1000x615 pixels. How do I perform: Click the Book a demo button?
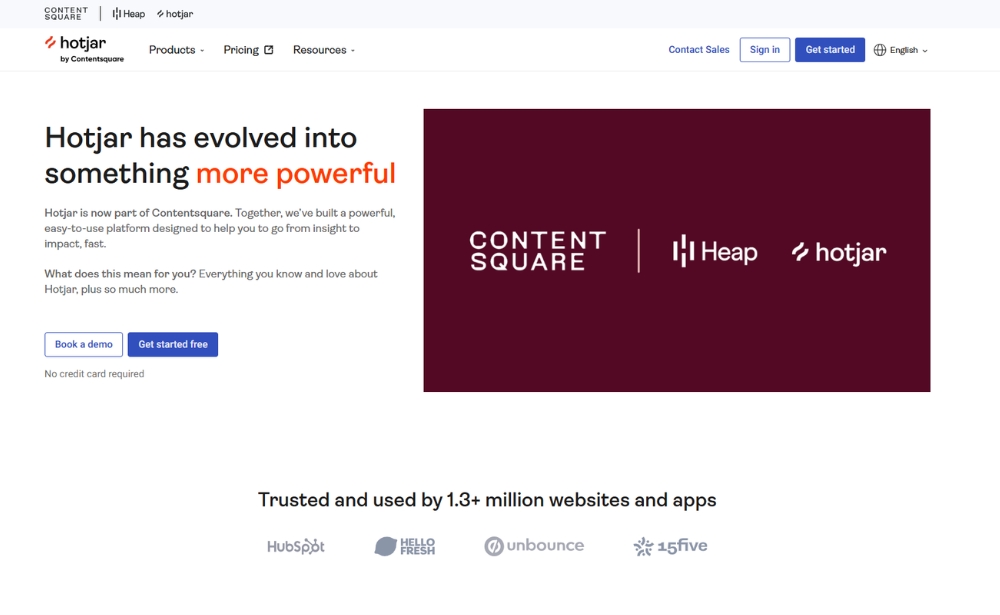point(83,344)
